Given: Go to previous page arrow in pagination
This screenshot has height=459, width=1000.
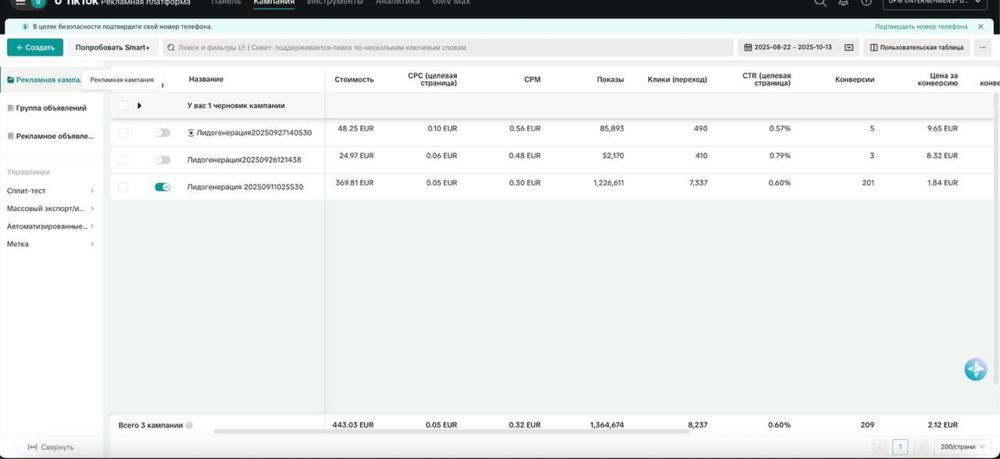Looking at the screenshot, I should click(x=879, y=447).
